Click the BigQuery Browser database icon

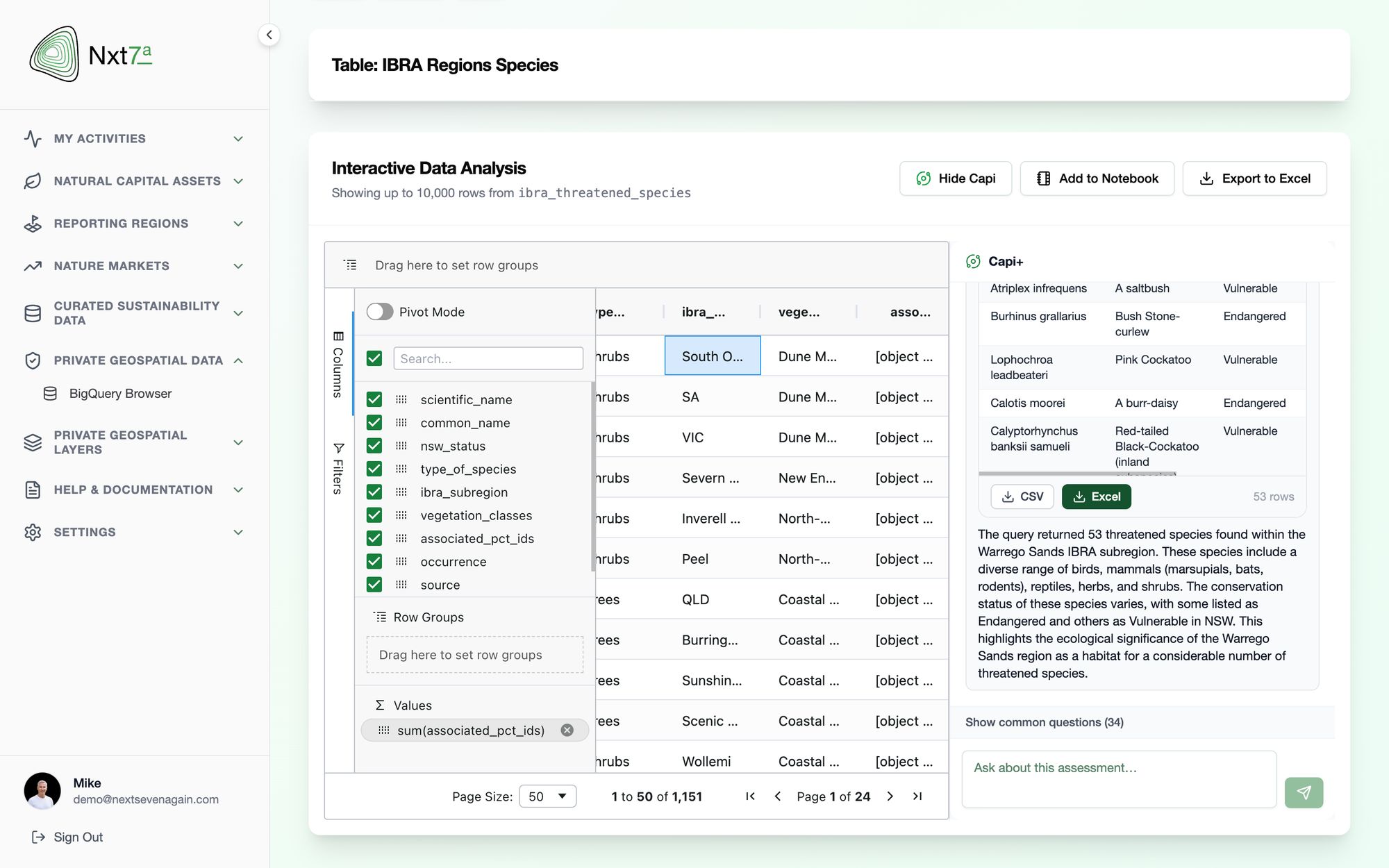[50, 394]
